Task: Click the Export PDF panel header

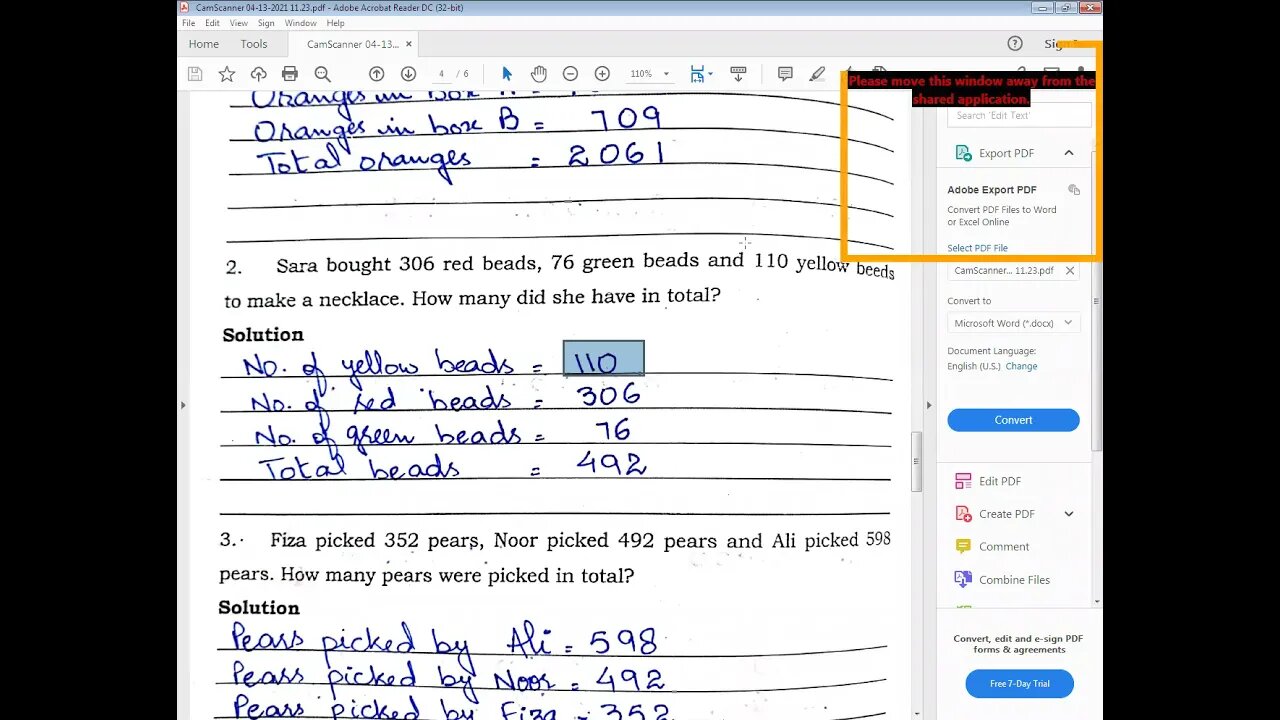Action: coord(1014,153)
